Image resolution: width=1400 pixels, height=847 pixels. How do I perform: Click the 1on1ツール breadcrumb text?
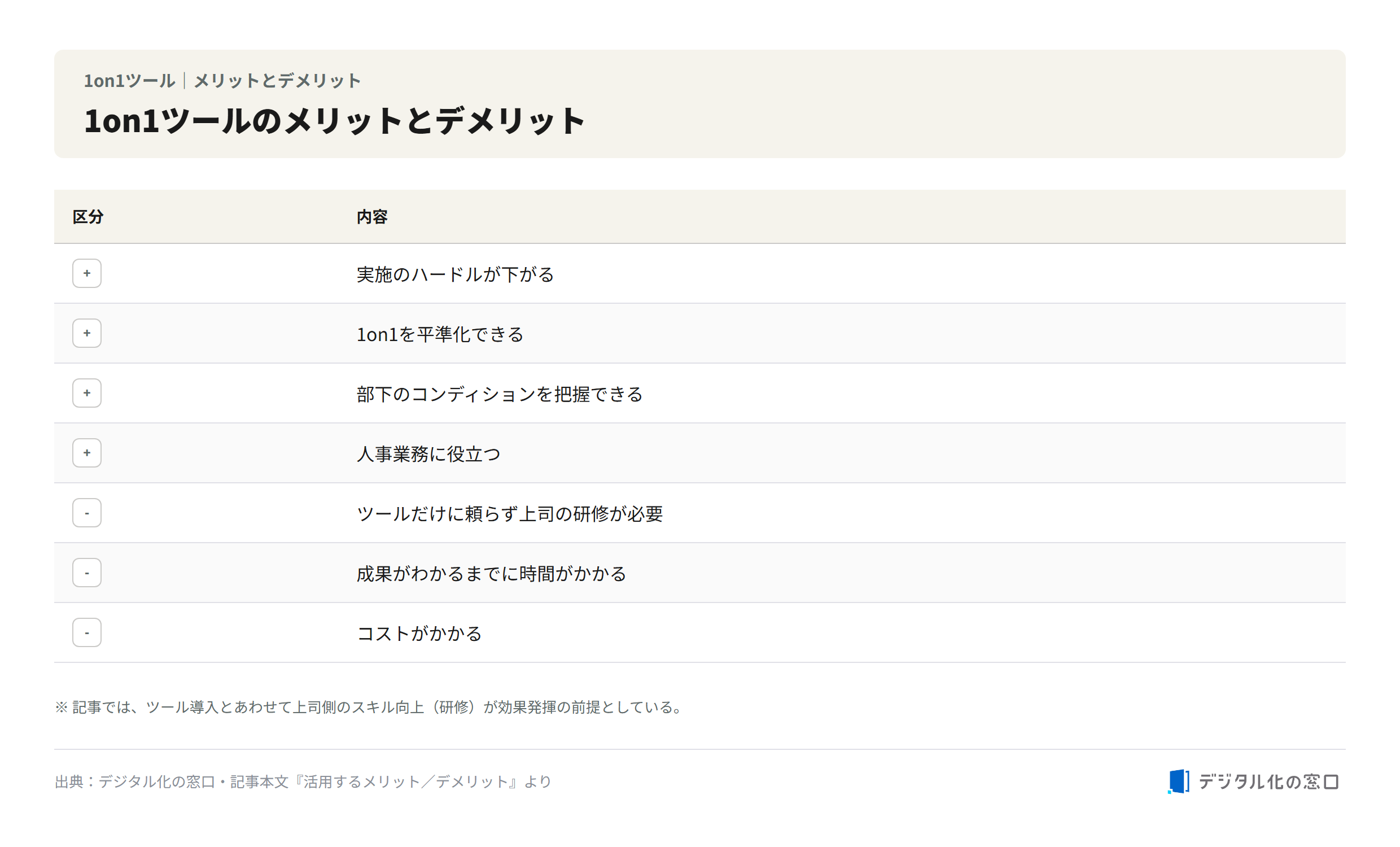click(129, 81)
